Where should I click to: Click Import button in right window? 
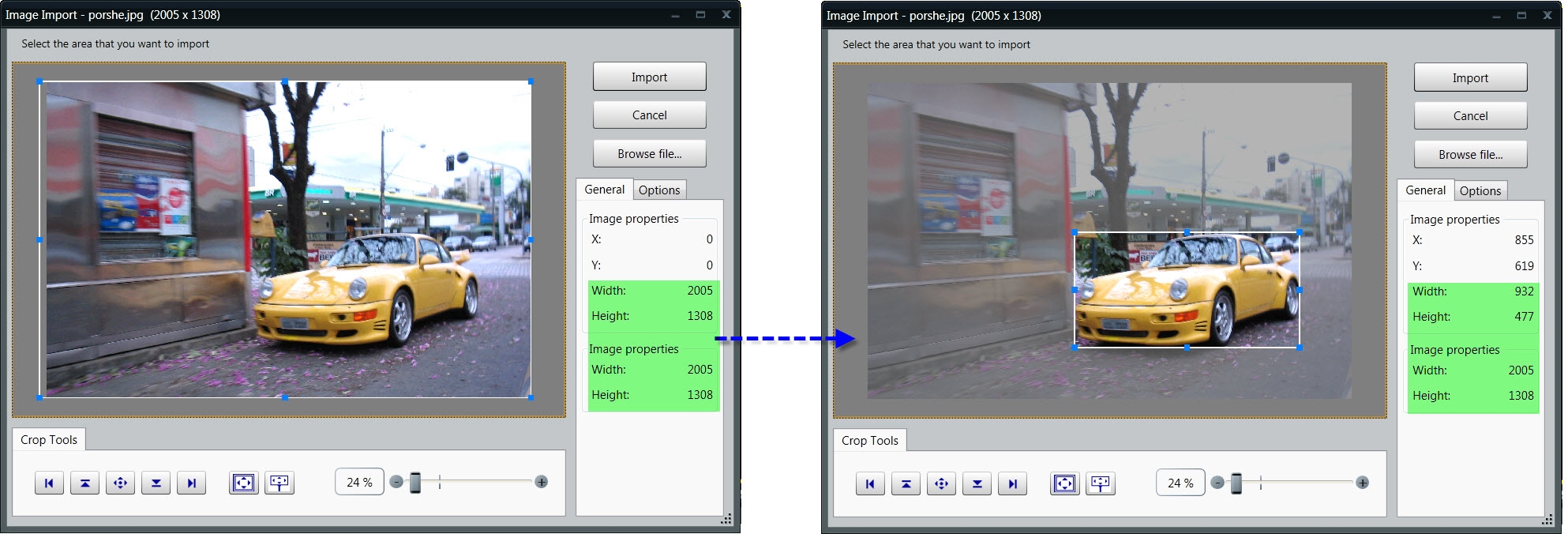point(1470,78)
